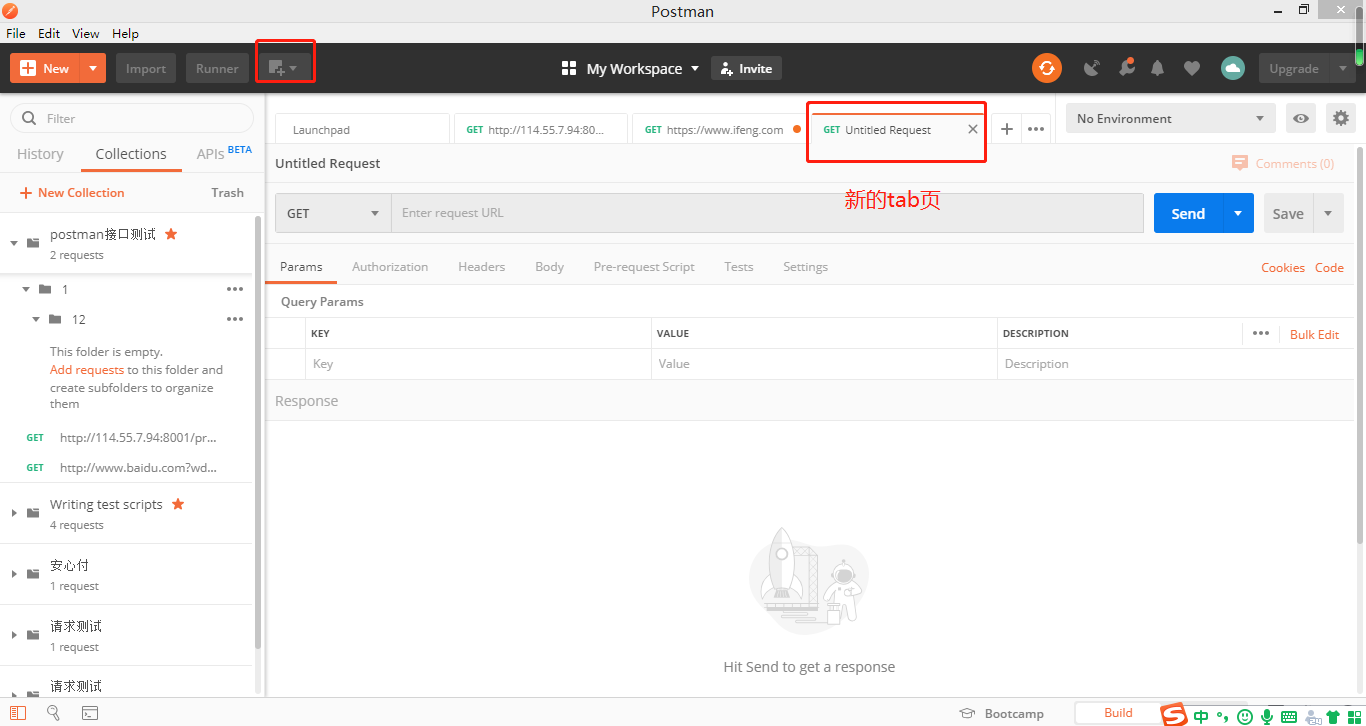The height and width of the screenshot is (726, 1366).
Task: Open the Upgrade dropdown arrow
Action: click(1342, 68)
